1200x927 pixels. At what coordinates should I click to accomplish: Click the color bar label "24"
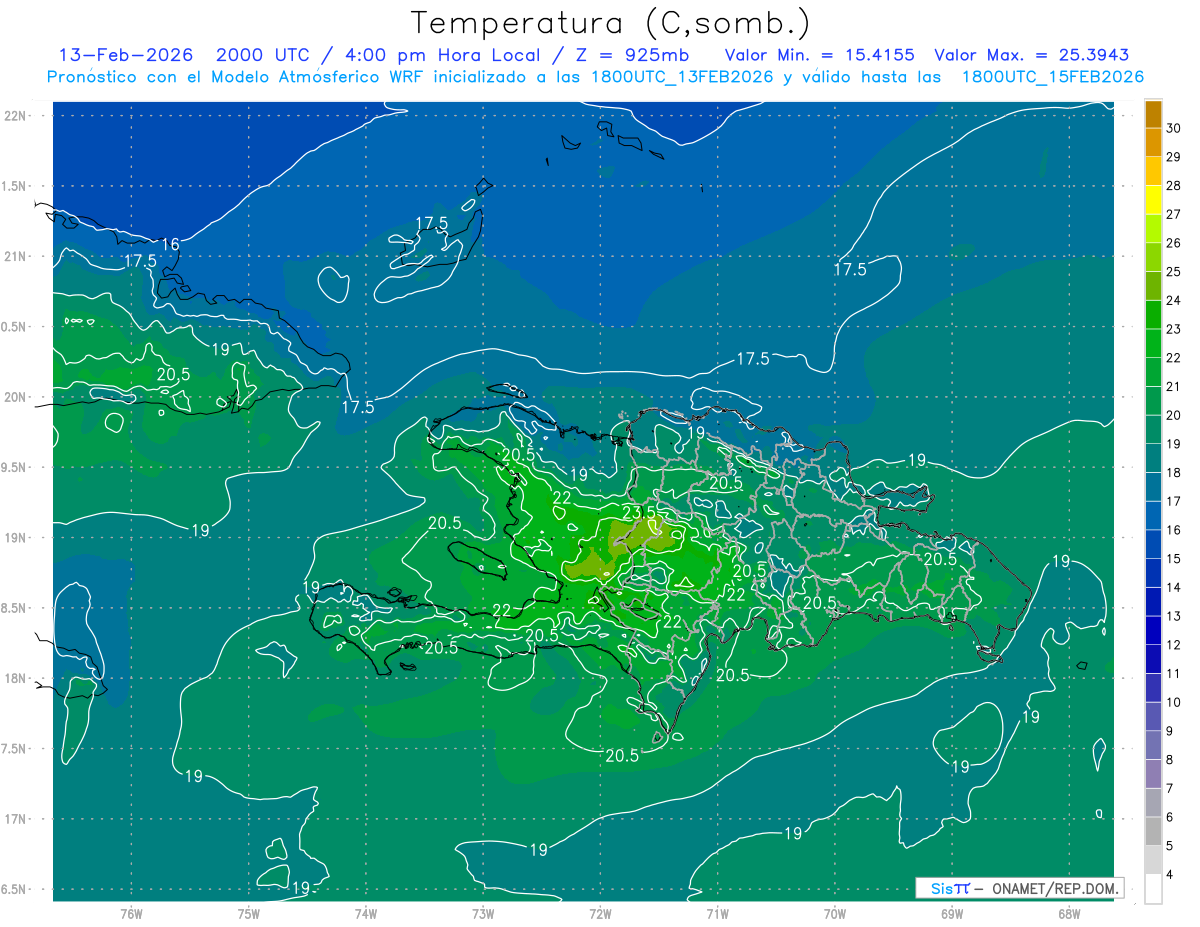tap(1173, 300)
